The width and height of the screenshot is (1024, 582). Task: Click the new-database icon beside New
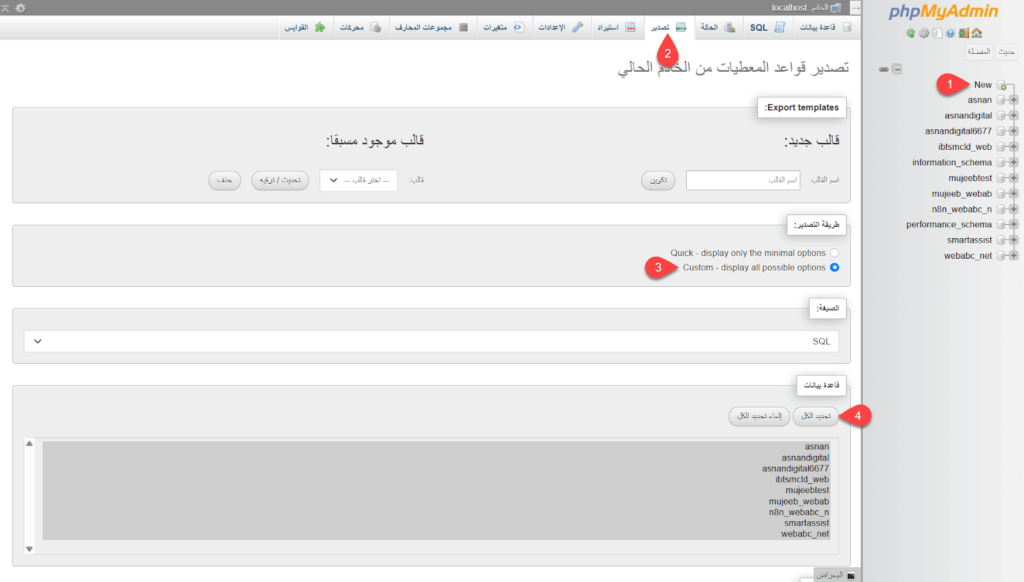pos(1002,85)
